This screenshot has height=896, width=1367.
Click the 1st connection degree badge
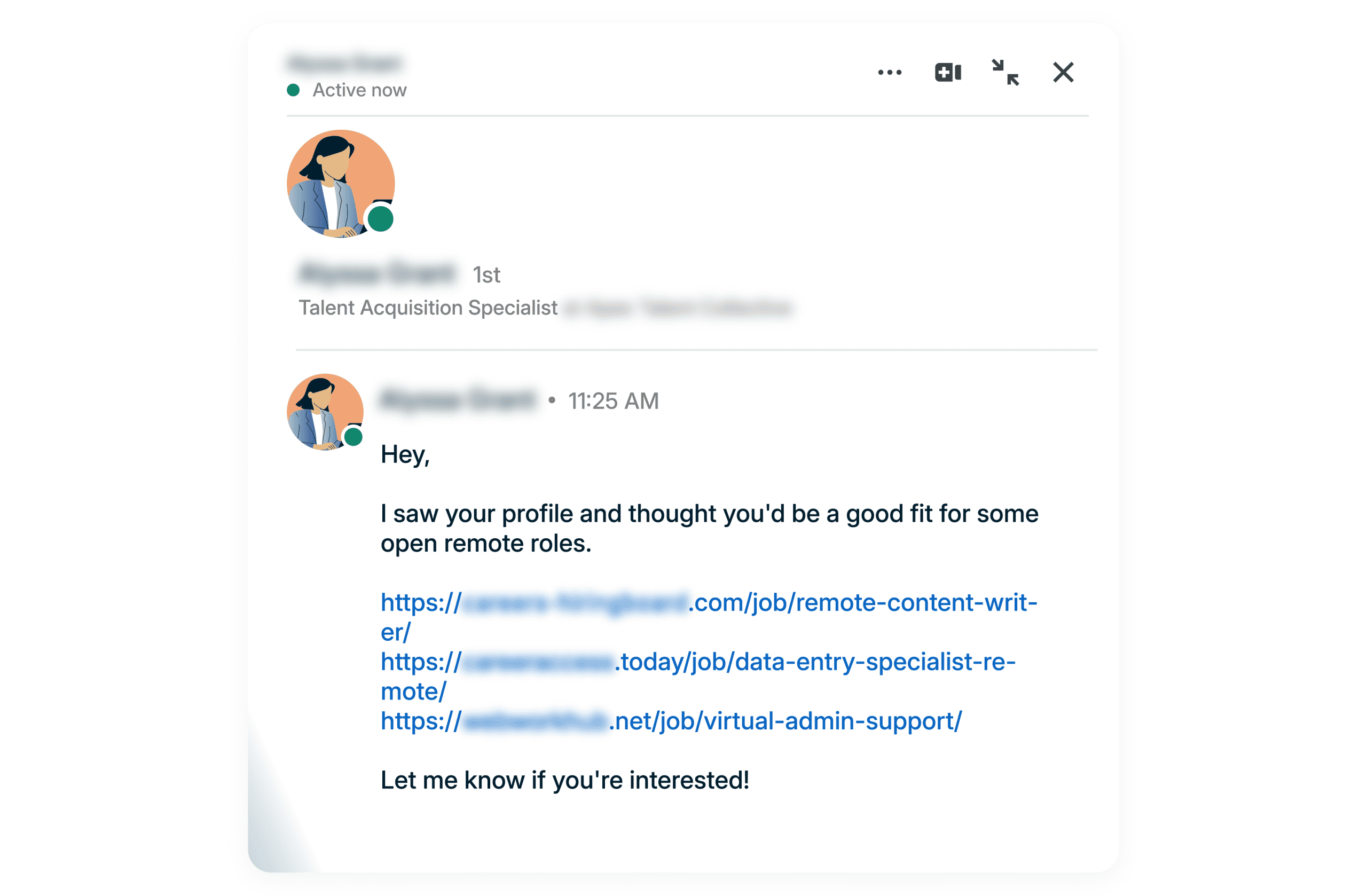tap(486, 274)
